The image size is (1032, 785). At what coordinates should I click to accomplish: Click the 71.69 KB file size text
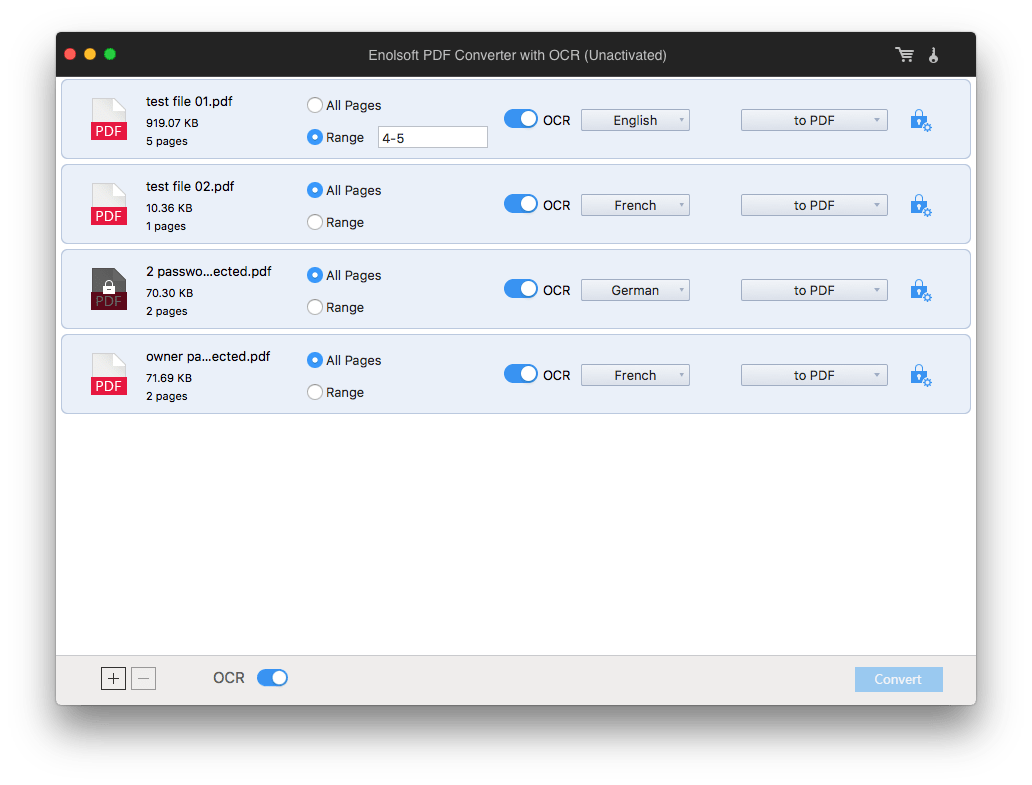click(168, 378)
